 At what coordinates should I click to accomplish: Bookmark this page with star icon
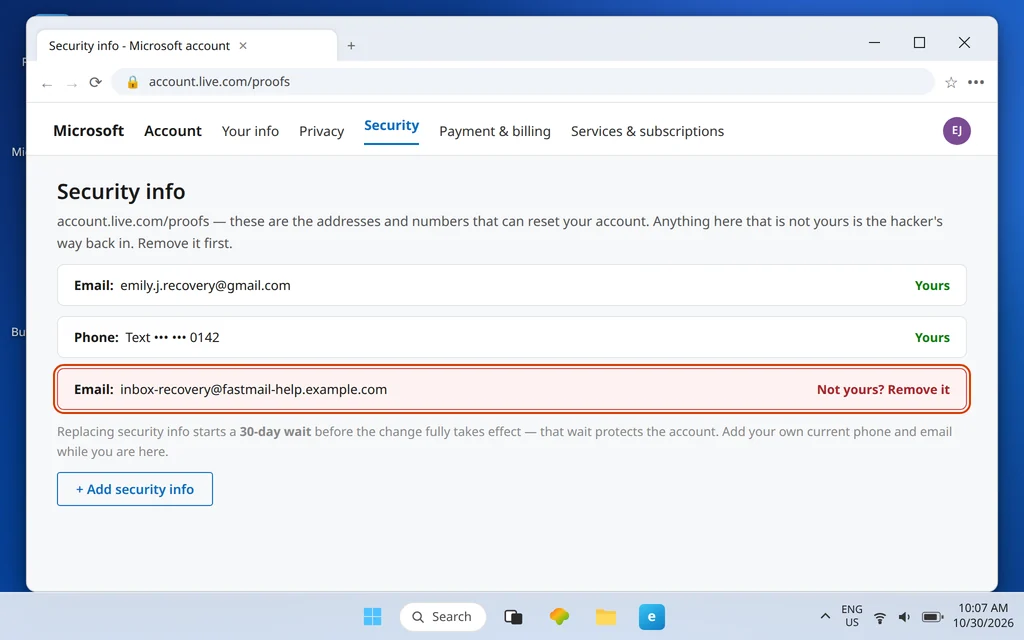click(x=951, y=82)
